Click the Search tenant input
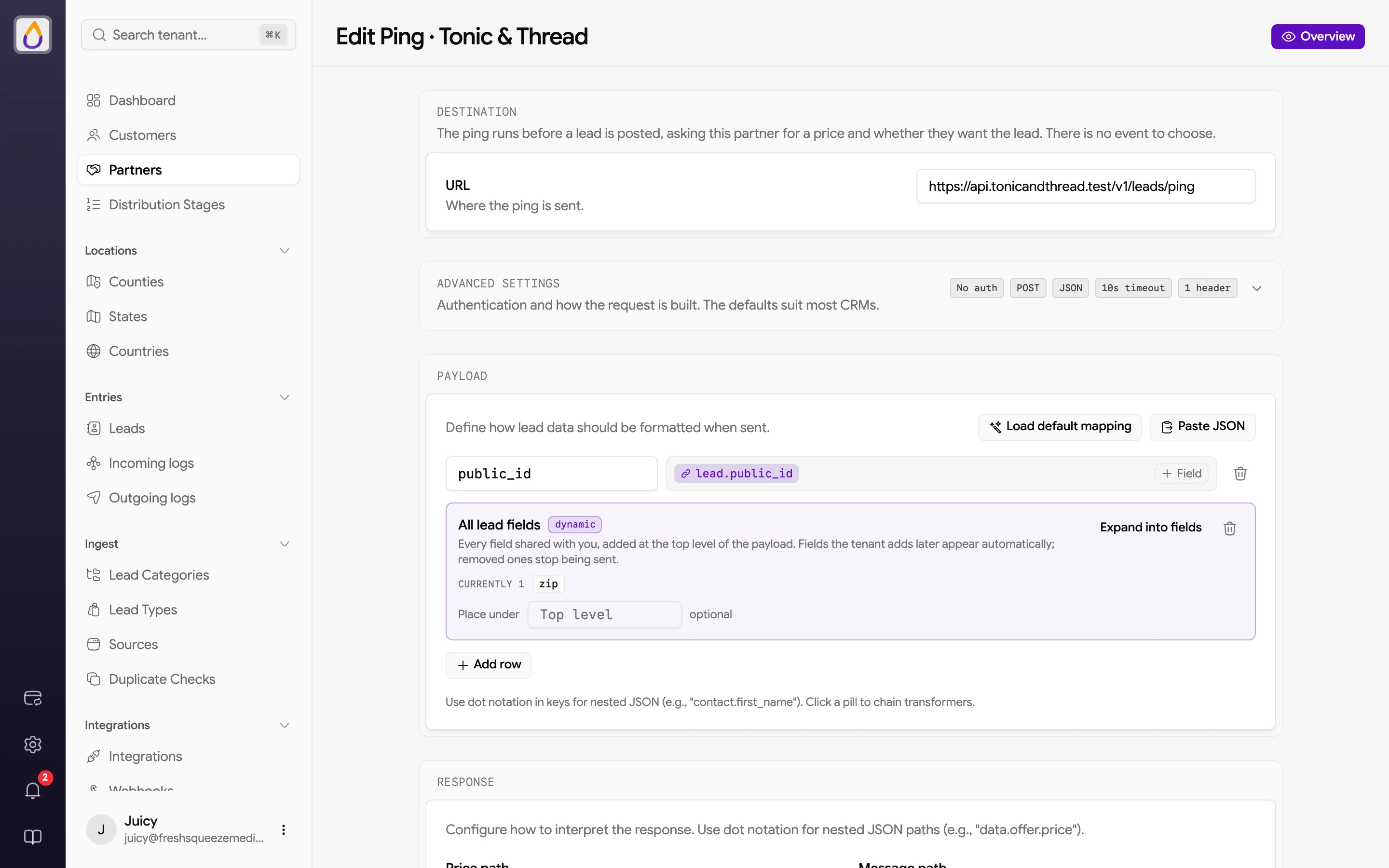Screen dimensions: 1389x868 pos(188,35)
